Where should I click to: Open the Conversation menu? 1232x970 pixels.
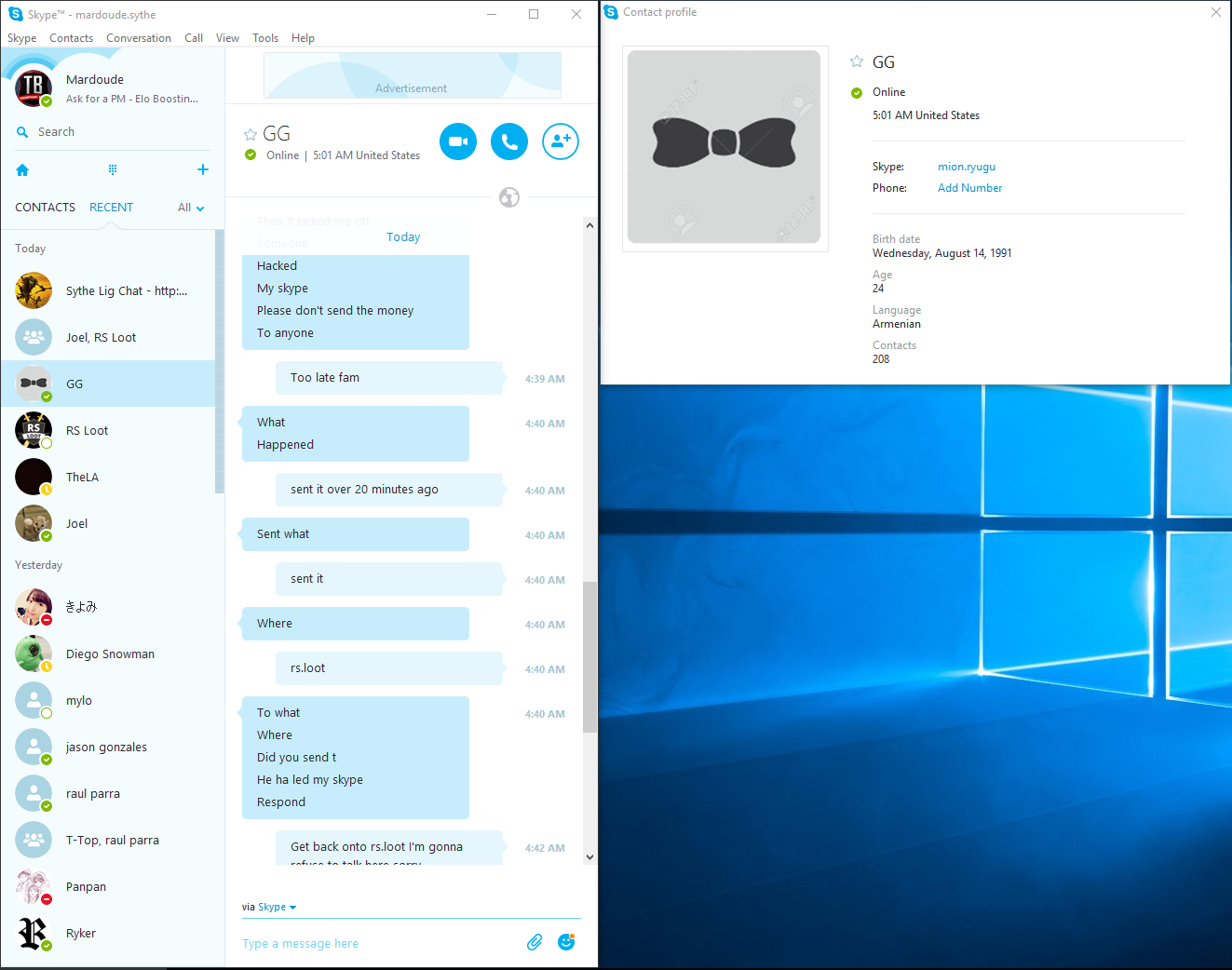pyautogui.click(x=139, y=38)
